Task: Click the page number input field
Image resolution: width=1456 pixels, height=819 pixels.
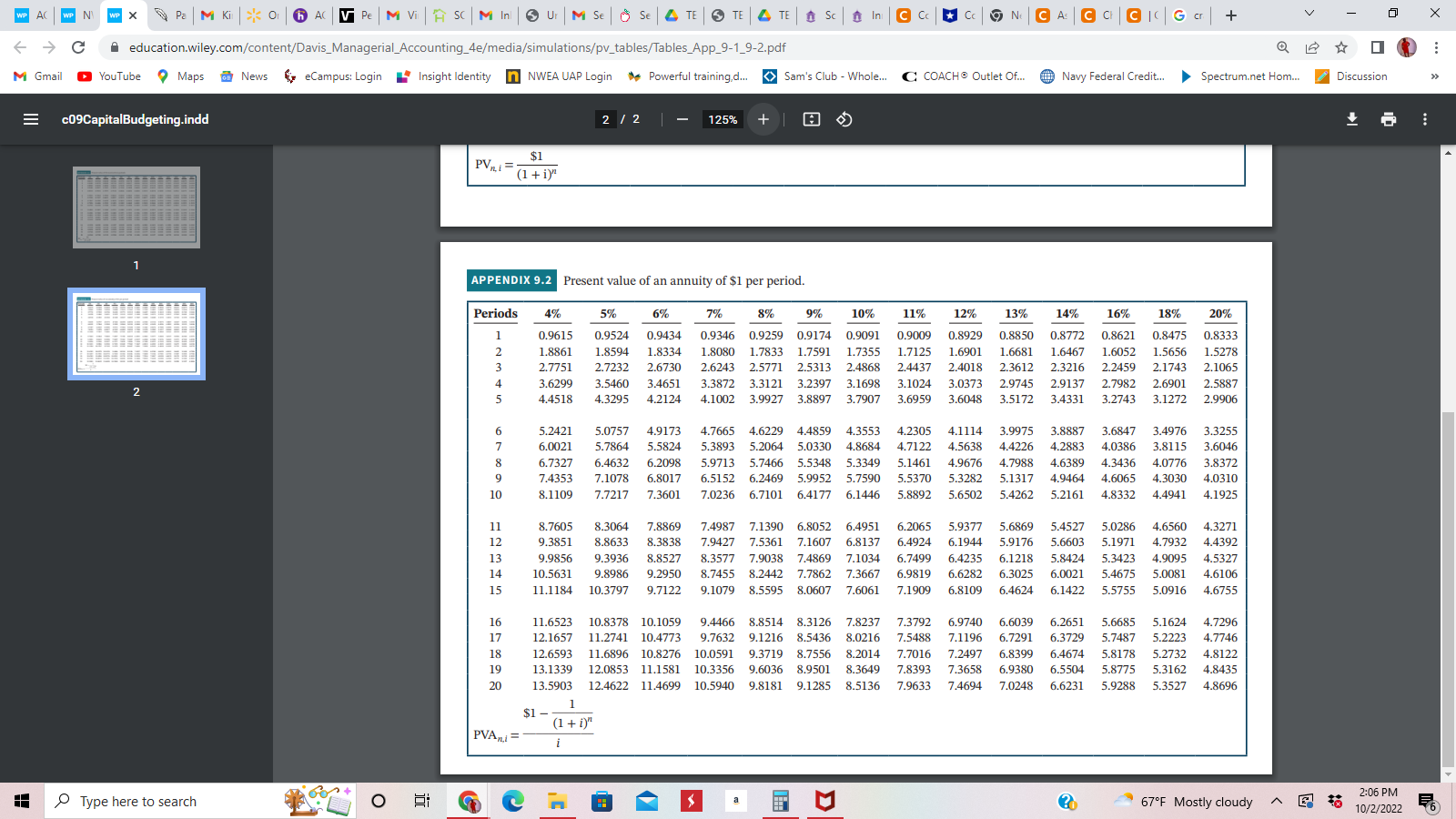Action: click(606, 119)
